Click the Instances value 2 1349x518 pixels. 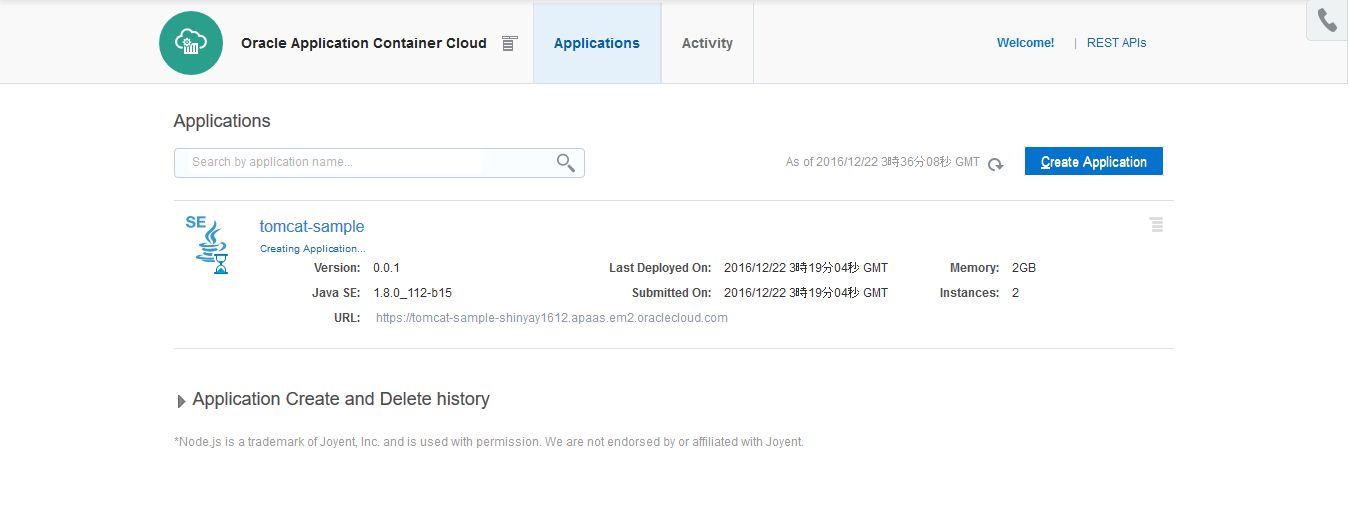coord(1015,293)
